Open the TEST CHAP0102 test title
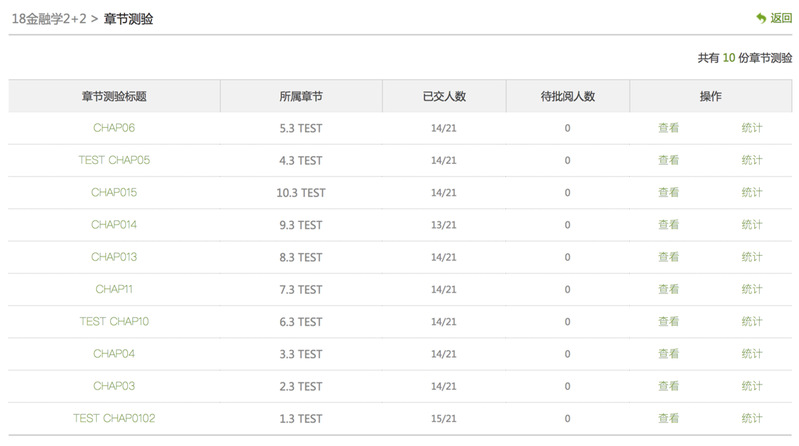 tap(114, 418)
